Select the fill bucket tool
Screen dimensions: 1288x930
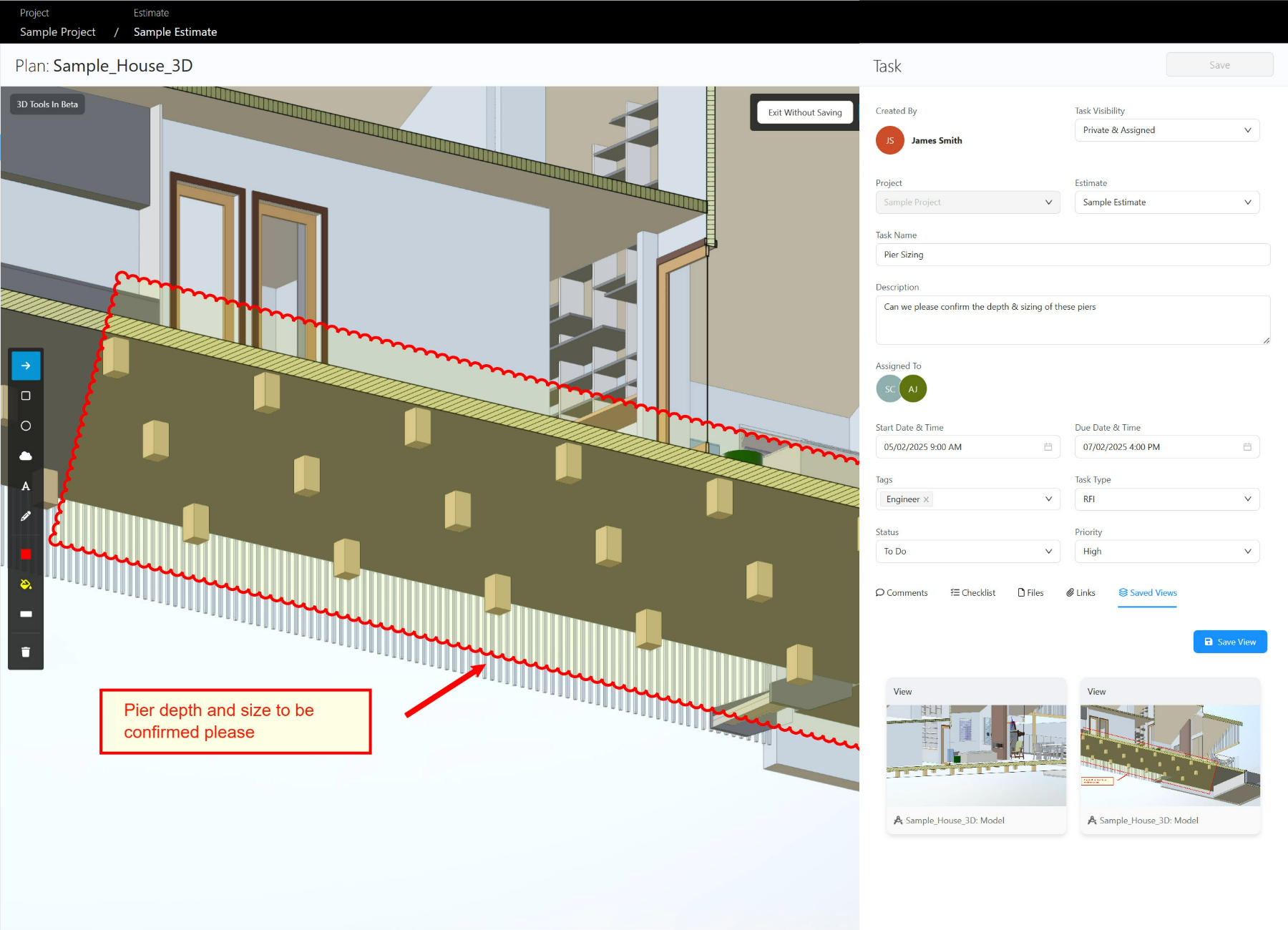pyautogui.click(x=26, y=584)
